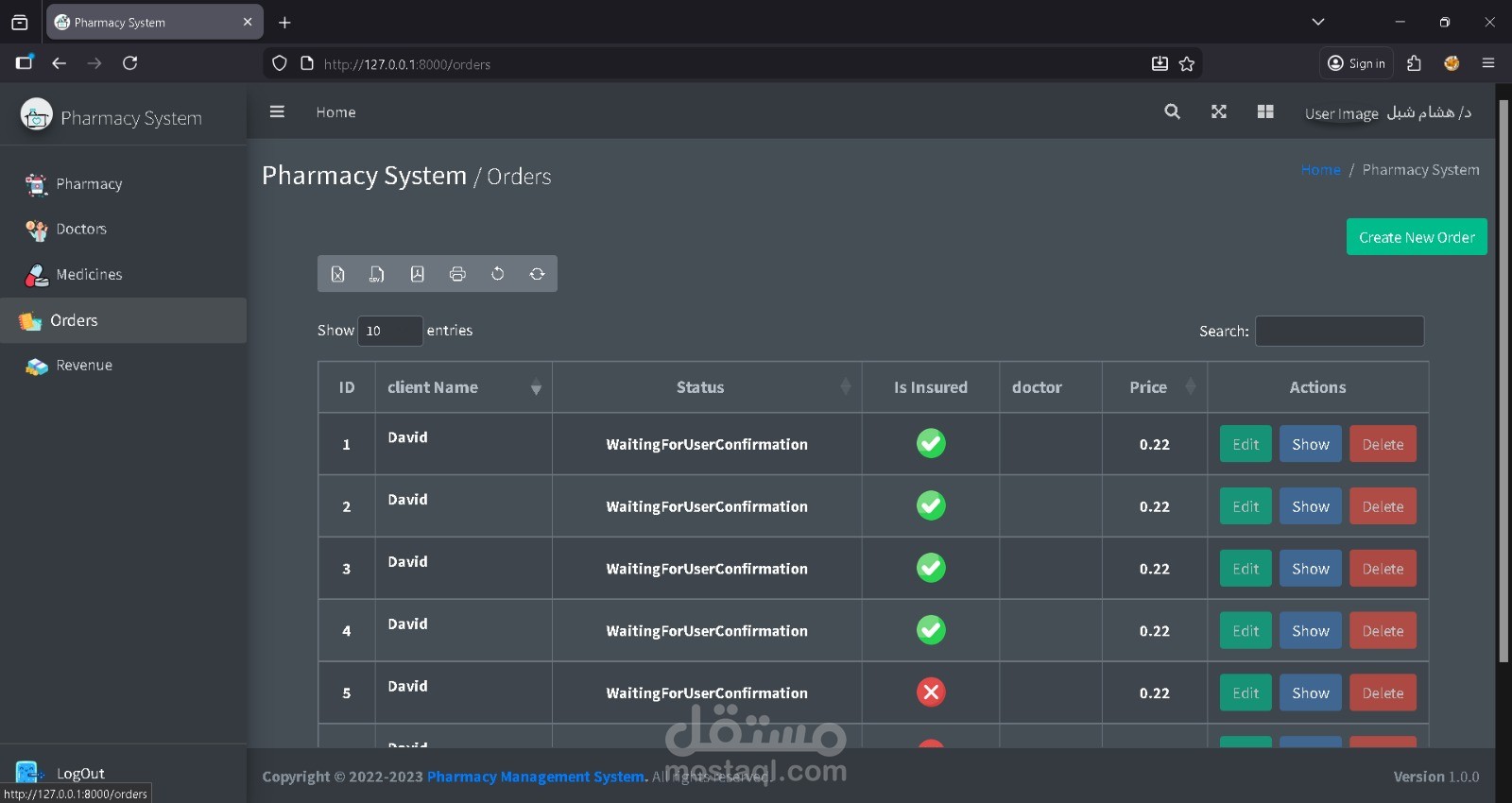Image resolution: width=1512 pixels, height=803 pixels.
Task: Open the user profile menu in navbar
Action: [x=1387, y=112]
